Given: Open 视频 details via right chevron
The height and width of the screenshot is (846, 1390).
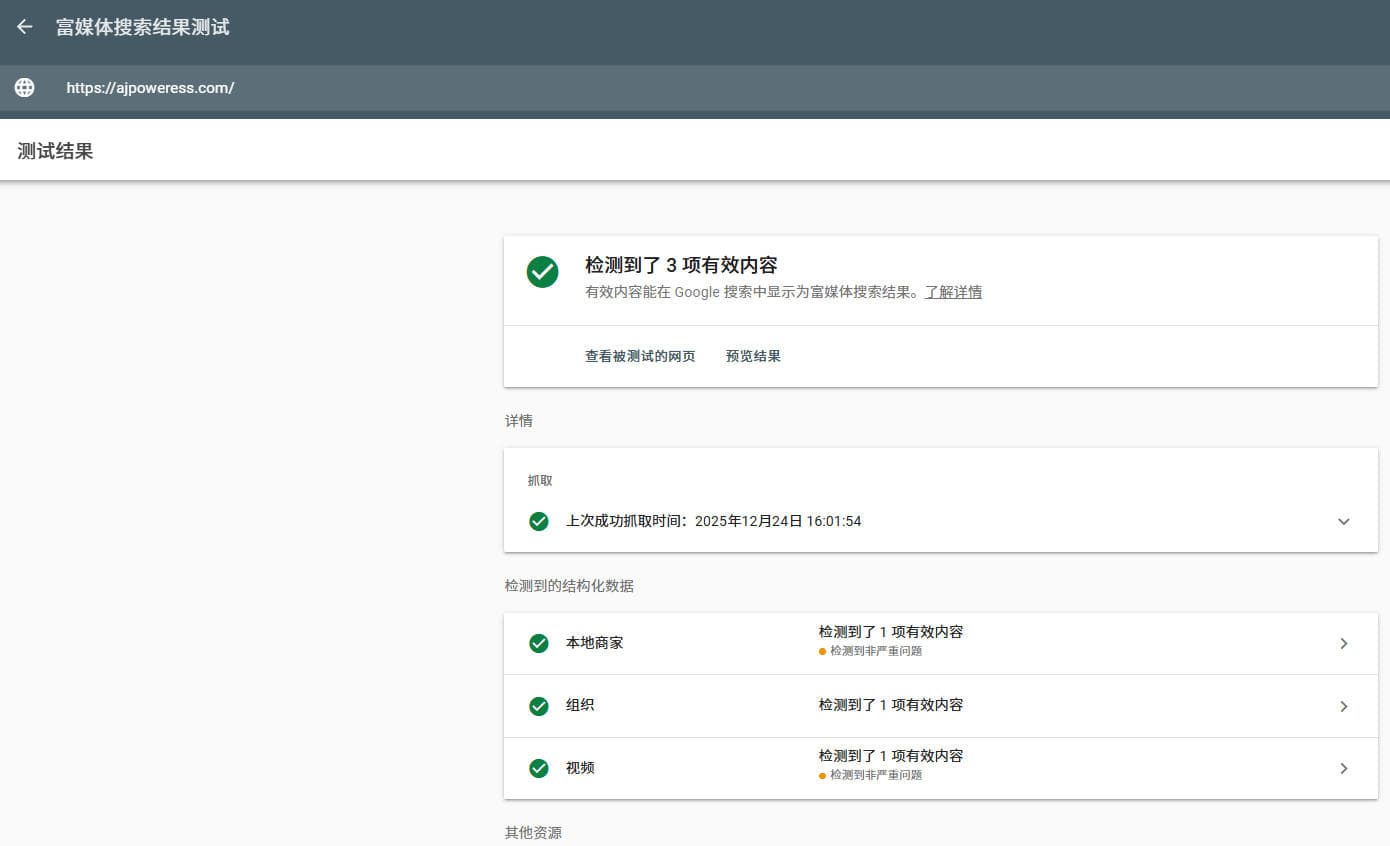Looking at the screenshot, I should (x=1343, y=768).
